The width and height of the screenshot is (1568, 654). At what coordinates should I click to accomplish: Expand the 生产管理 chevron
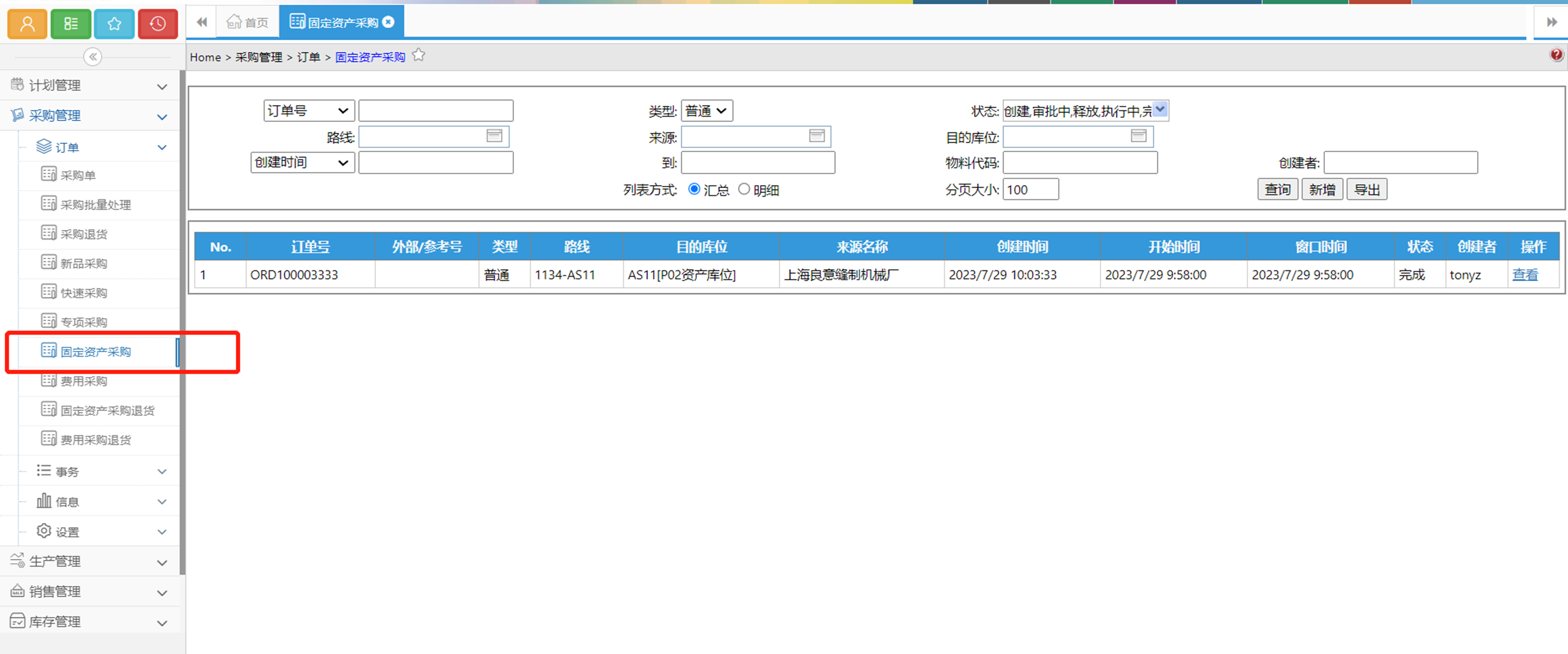click(162, 563)
